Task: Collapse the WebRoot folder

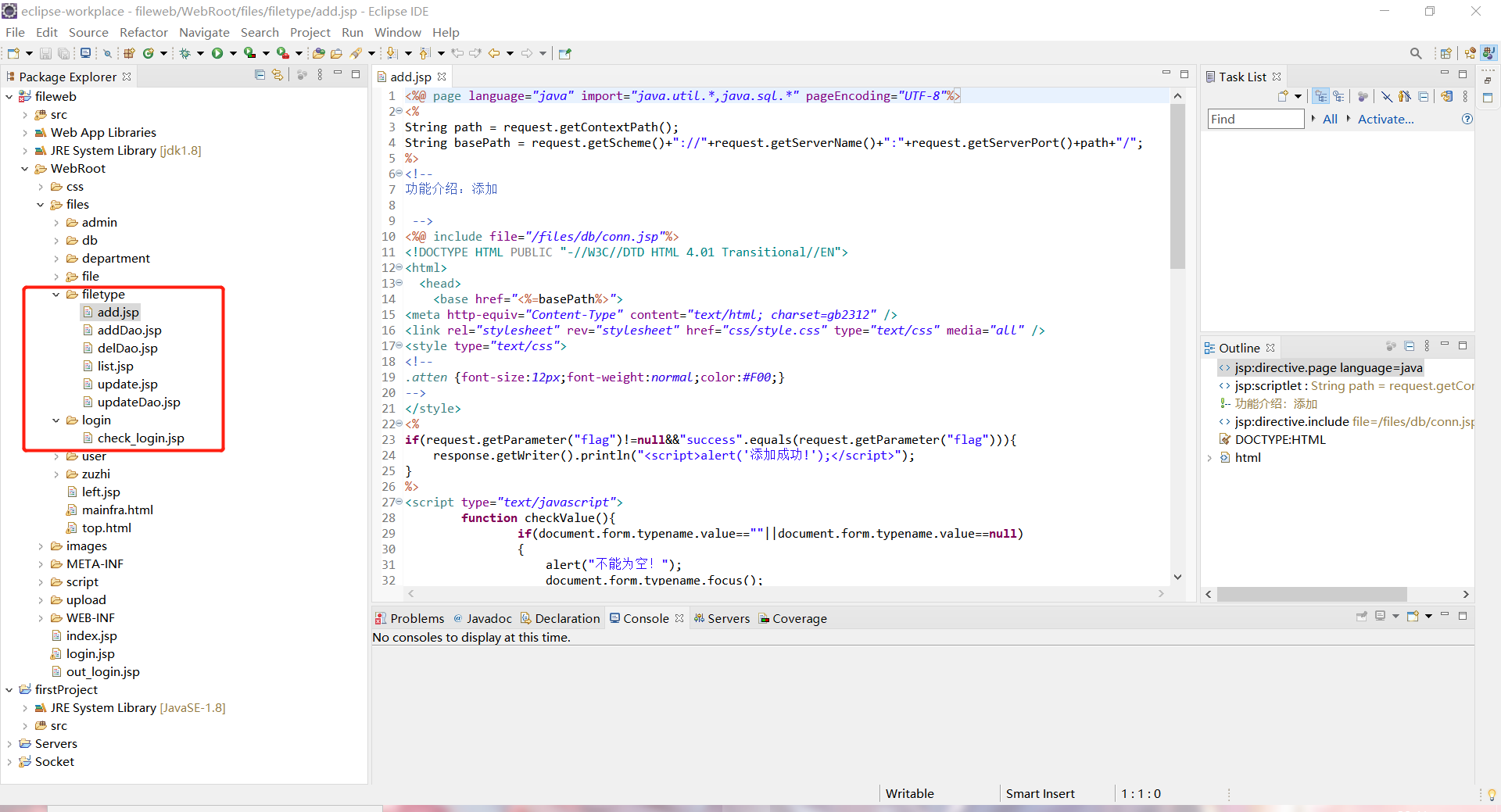Action: pyautogui.click(x=25, y=169)
